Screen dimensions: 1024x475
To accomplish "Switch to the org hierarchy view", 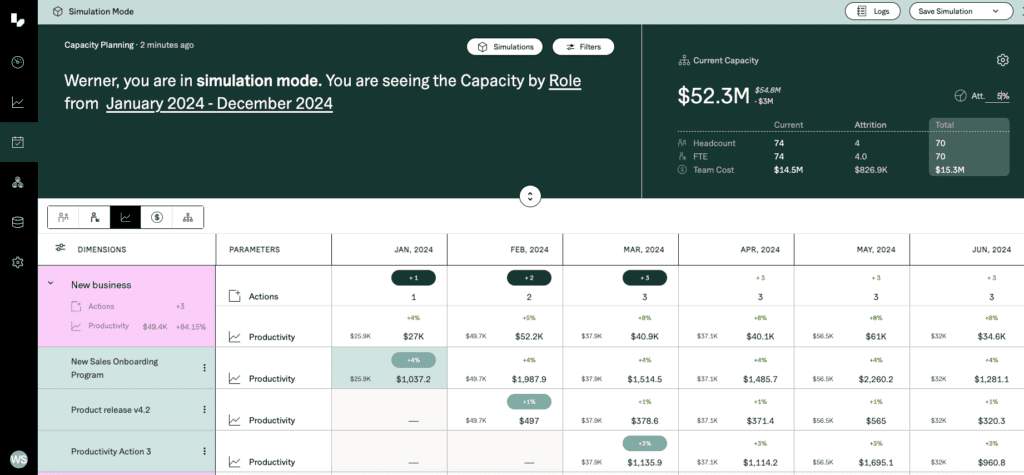I will point(188,217).
